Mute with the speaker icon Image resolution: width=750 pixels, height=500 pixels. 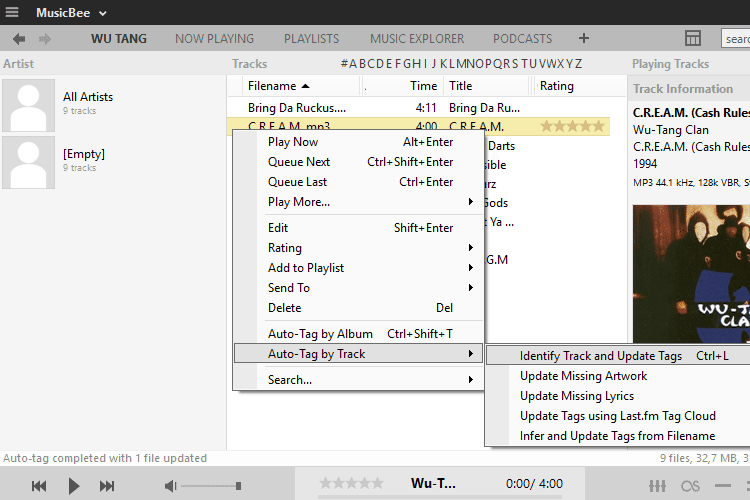pyautogui.click(x=170, y=487)
